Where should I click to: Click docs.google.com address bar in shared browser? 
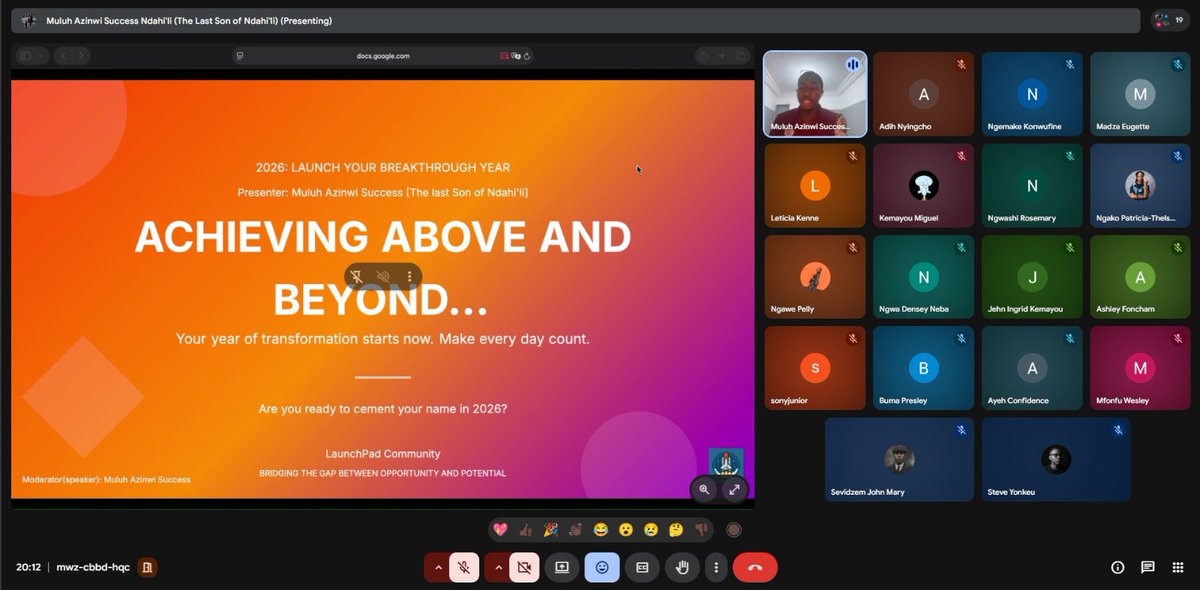(x=383, y=56)
